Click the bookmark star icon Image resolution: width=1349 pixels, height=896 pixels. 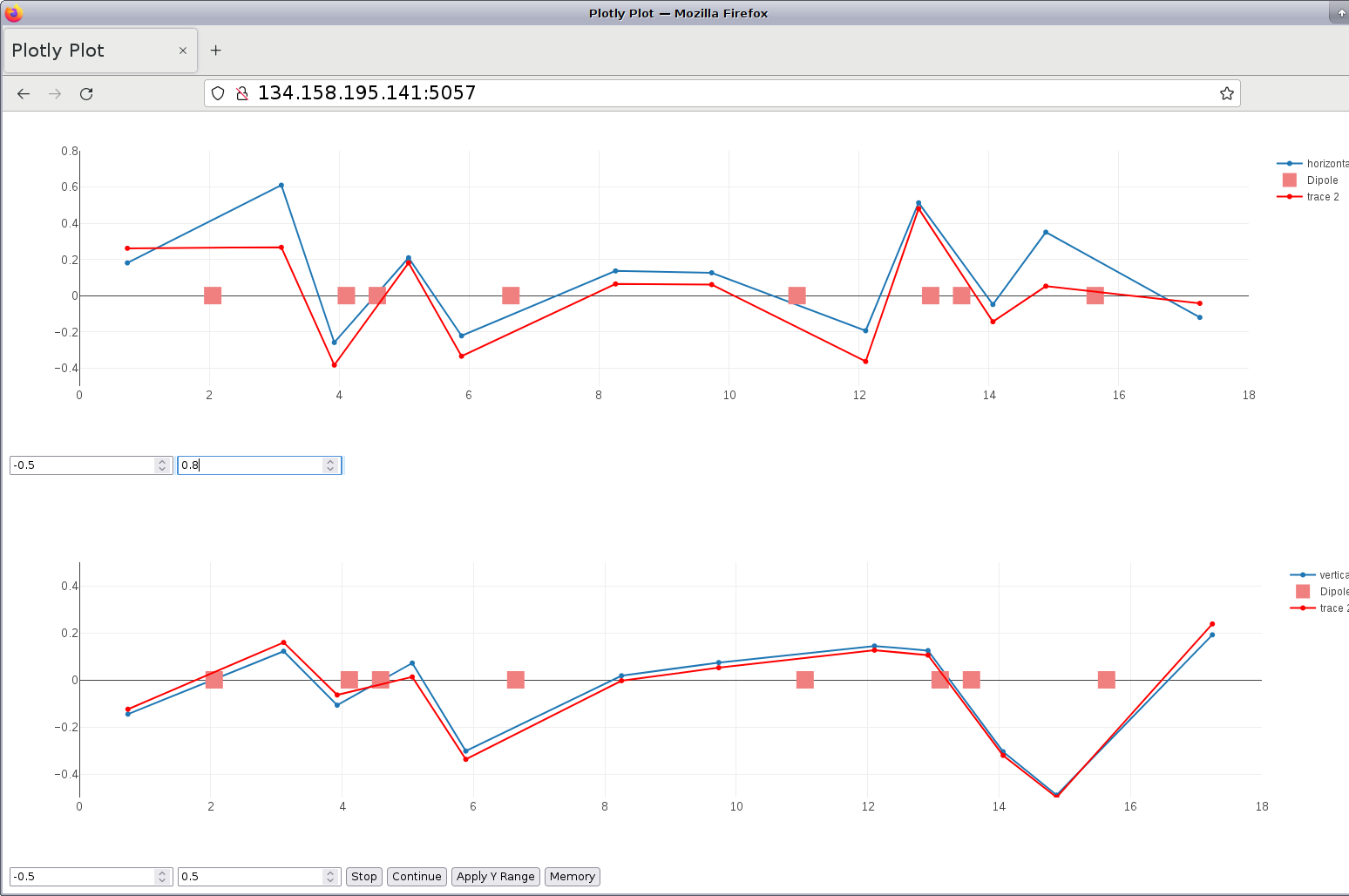1226,93
